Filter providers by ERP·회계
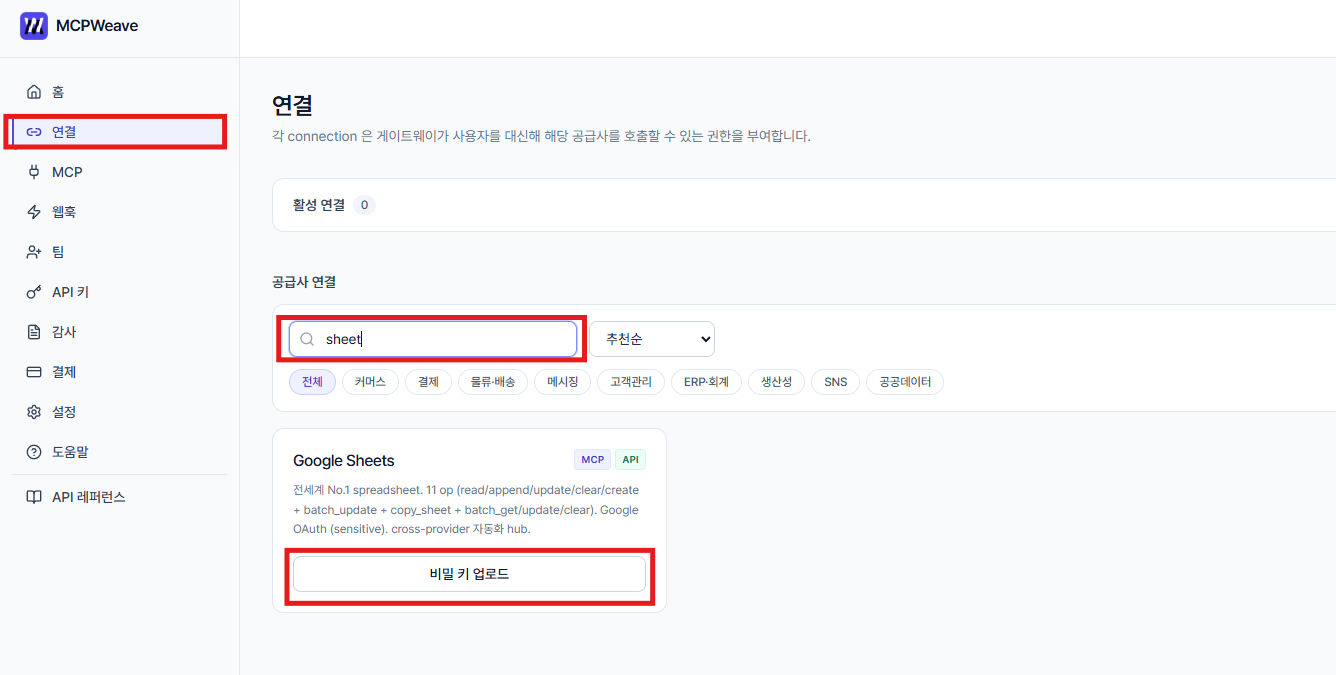The height and width of the screenshot is (675, 1336). tap(706, 382)
